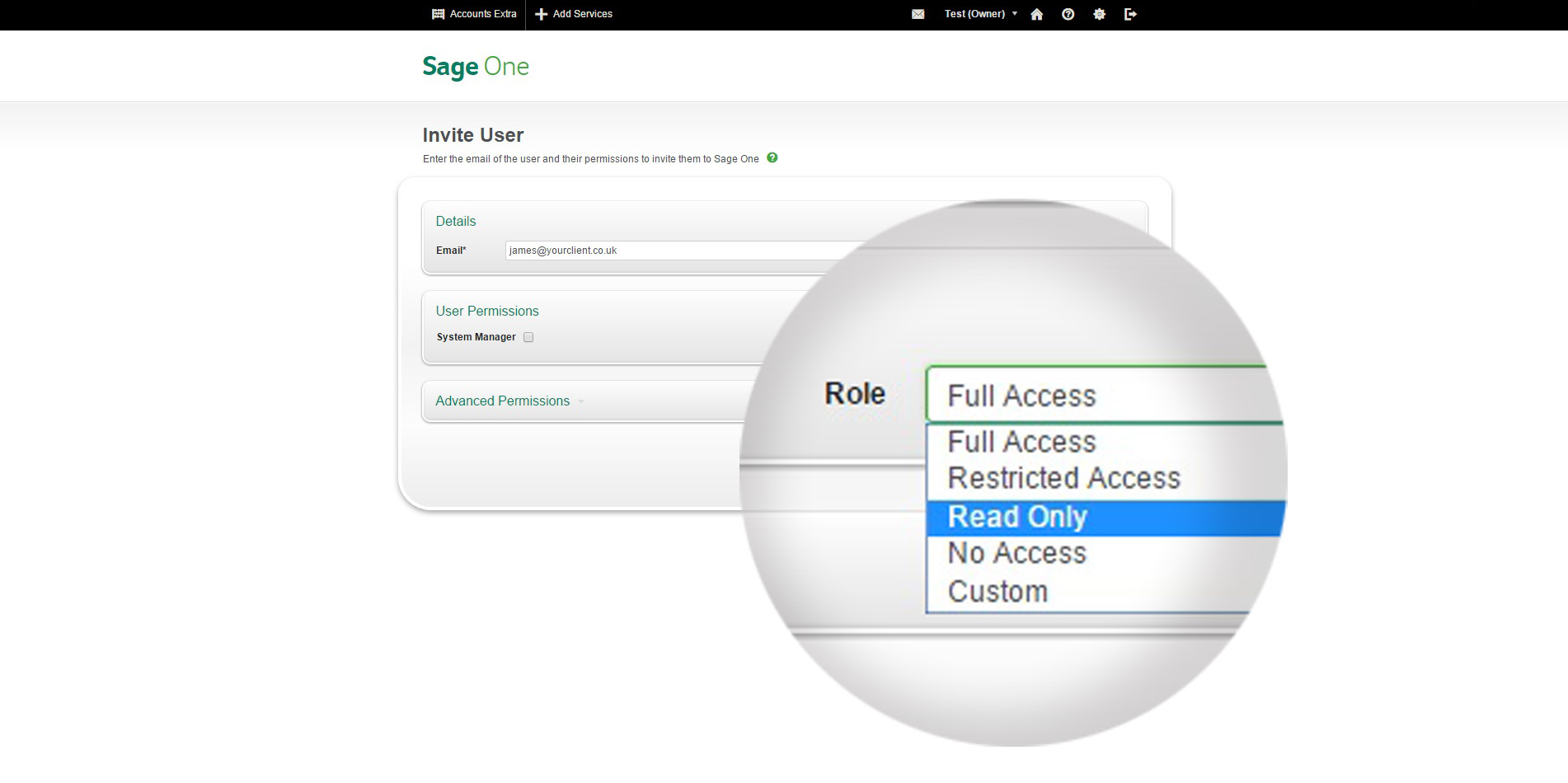Open the Accounts Extra service
The height and width of the screenshot is (783, 1568).
pos(474,14)
